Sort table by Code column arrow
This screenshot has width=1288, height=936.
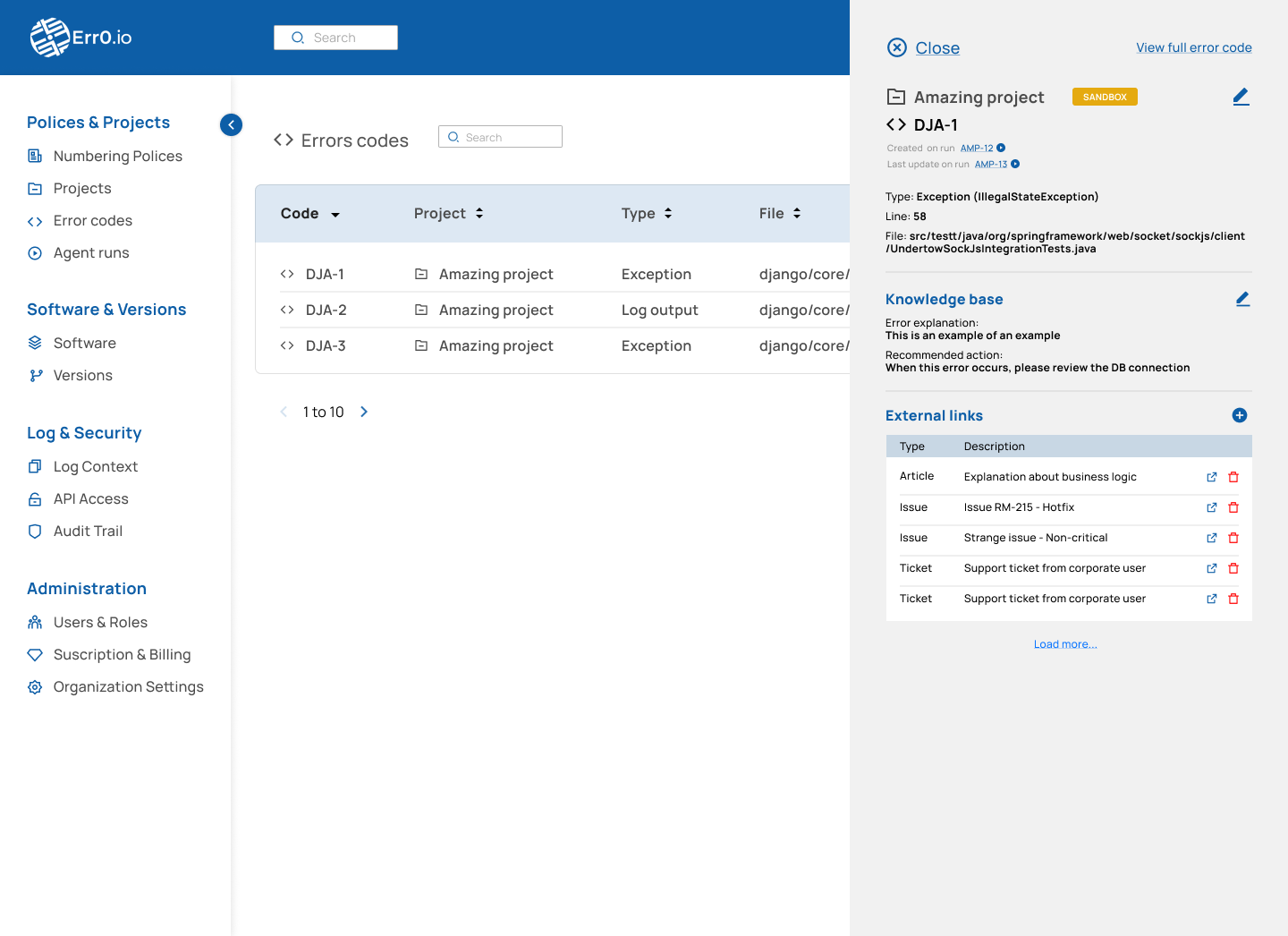(x=335, y=215)
